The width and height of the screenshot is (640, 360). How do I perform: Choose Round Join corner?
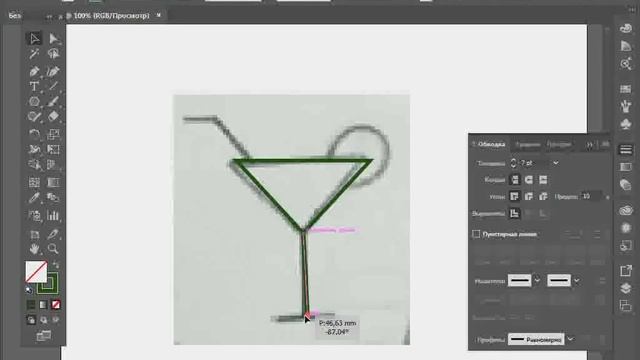(x=529, y=196)
